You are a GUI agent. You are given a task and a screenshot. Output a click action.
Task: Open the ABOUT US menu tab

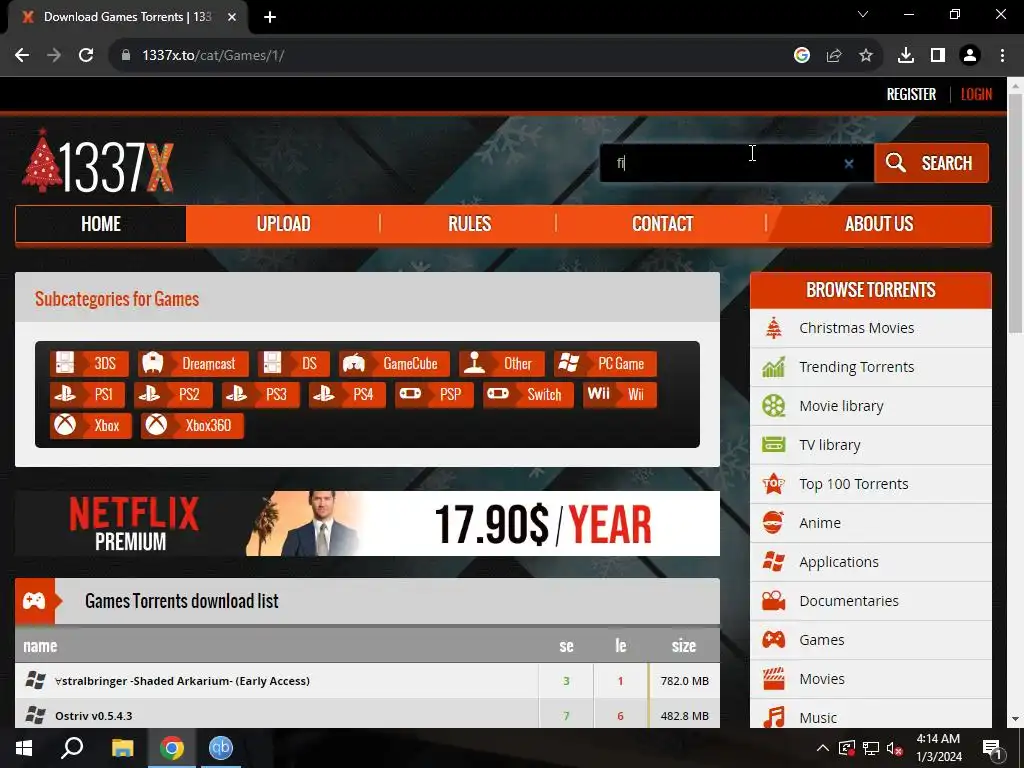(x=879, y=224)
